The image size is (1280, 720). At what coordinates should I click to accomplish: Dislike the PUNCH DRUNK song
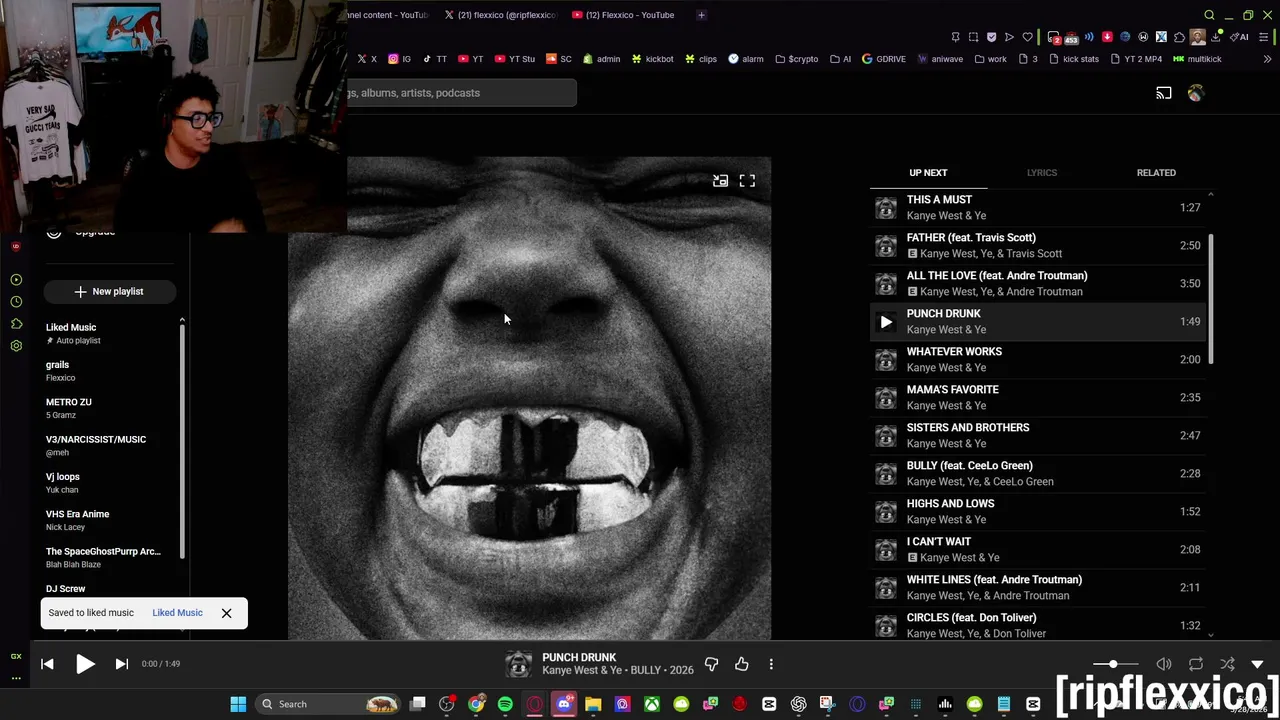[711, 664]
